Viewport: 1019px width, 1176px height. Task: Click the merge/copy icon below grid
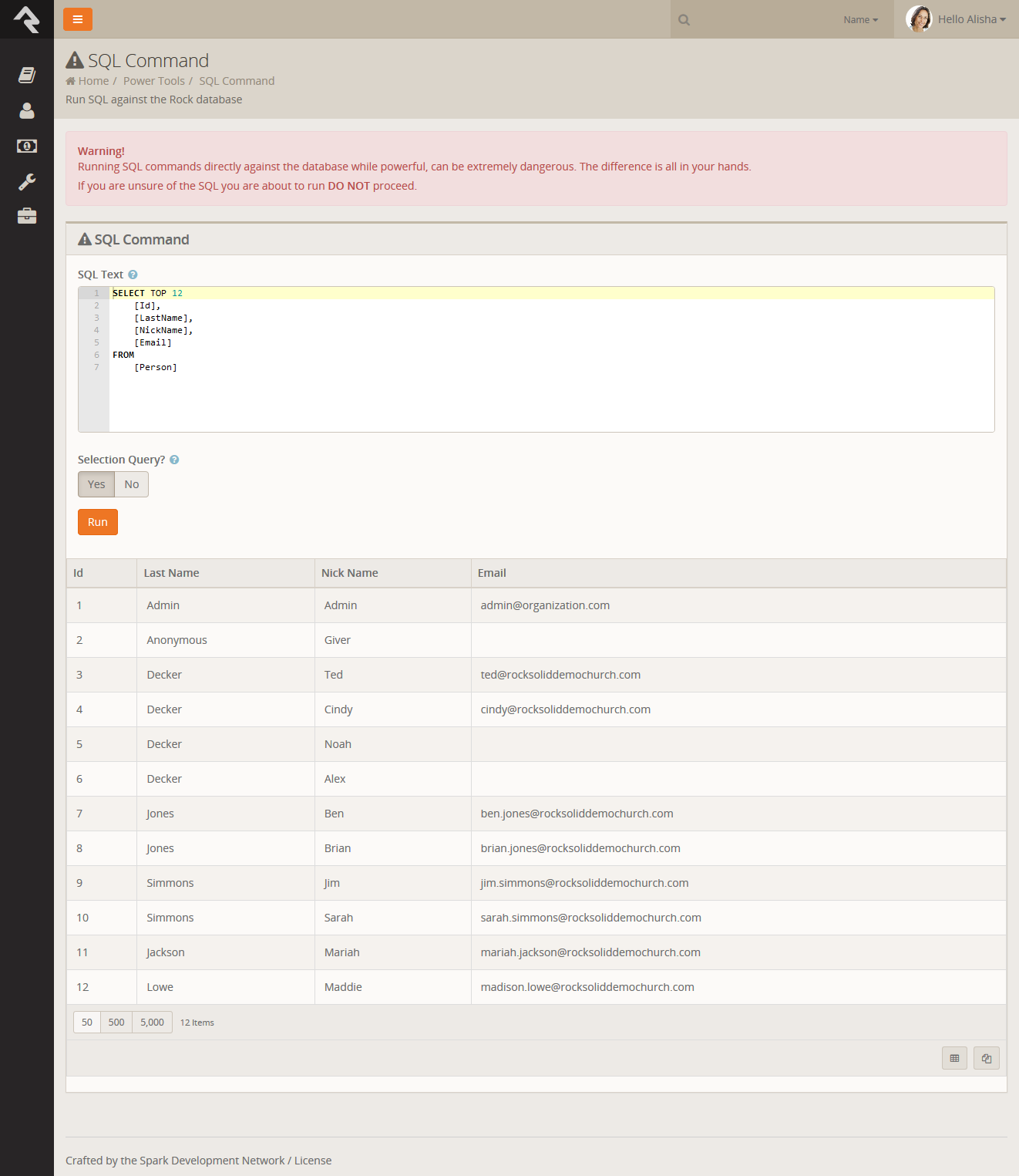pos(987,1058)
